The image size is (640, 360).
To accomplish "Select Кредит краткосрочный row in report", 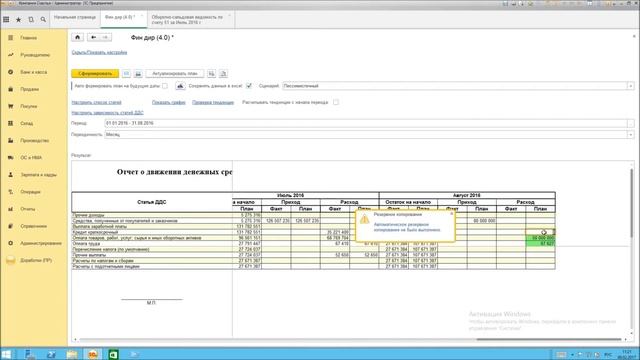I will coord(152,232).
